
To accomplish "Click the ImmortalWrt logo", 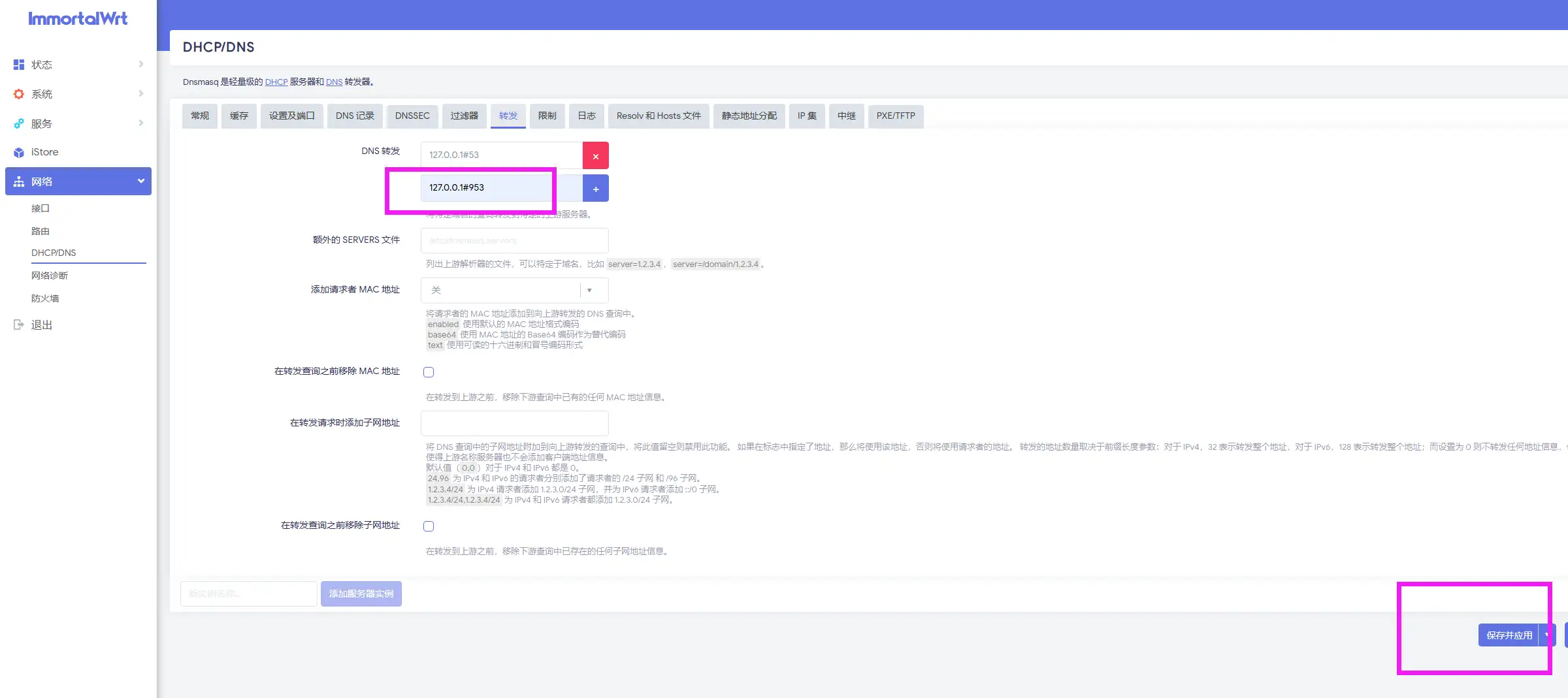I will point(78,18).
